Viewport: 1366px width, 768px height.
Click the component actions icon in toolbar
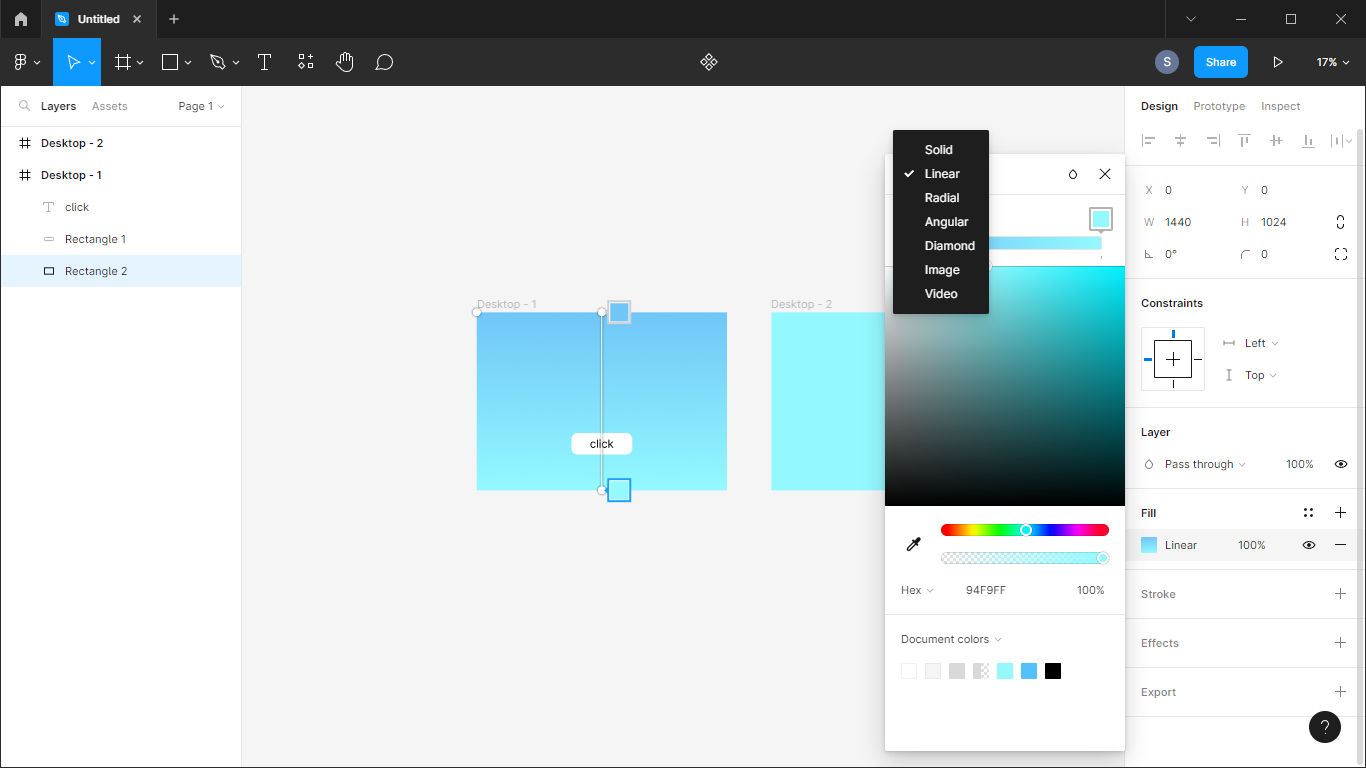click(709, 62)
